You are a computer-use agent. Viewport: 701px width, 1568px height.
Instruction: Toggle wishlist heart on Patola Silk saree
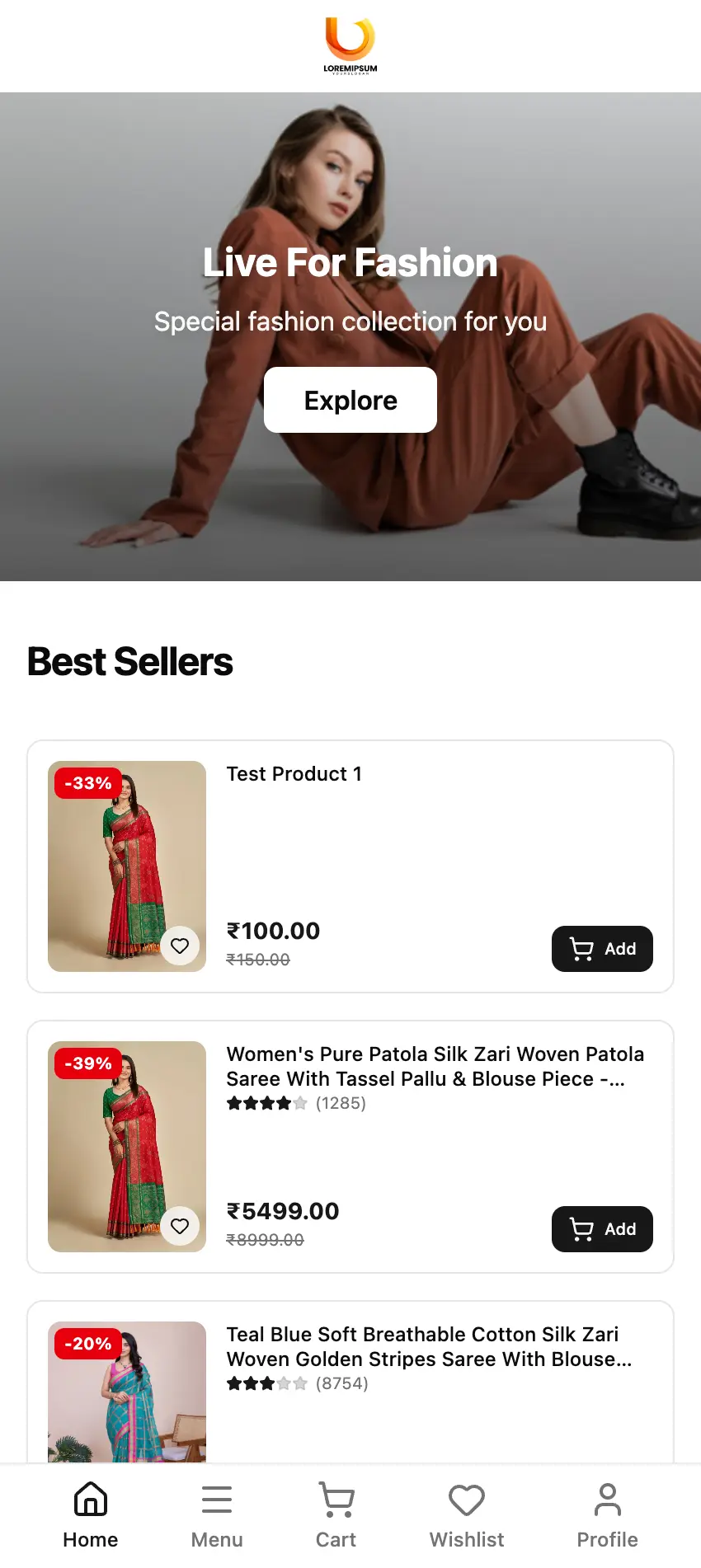pyautogui.click(x=180, y=1226)
